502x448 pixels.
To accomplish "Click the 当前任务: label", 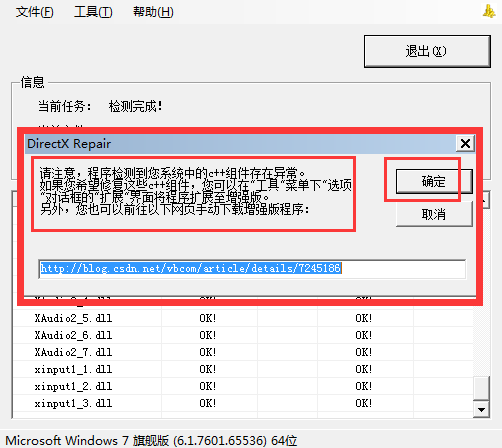I will (64, 107).
